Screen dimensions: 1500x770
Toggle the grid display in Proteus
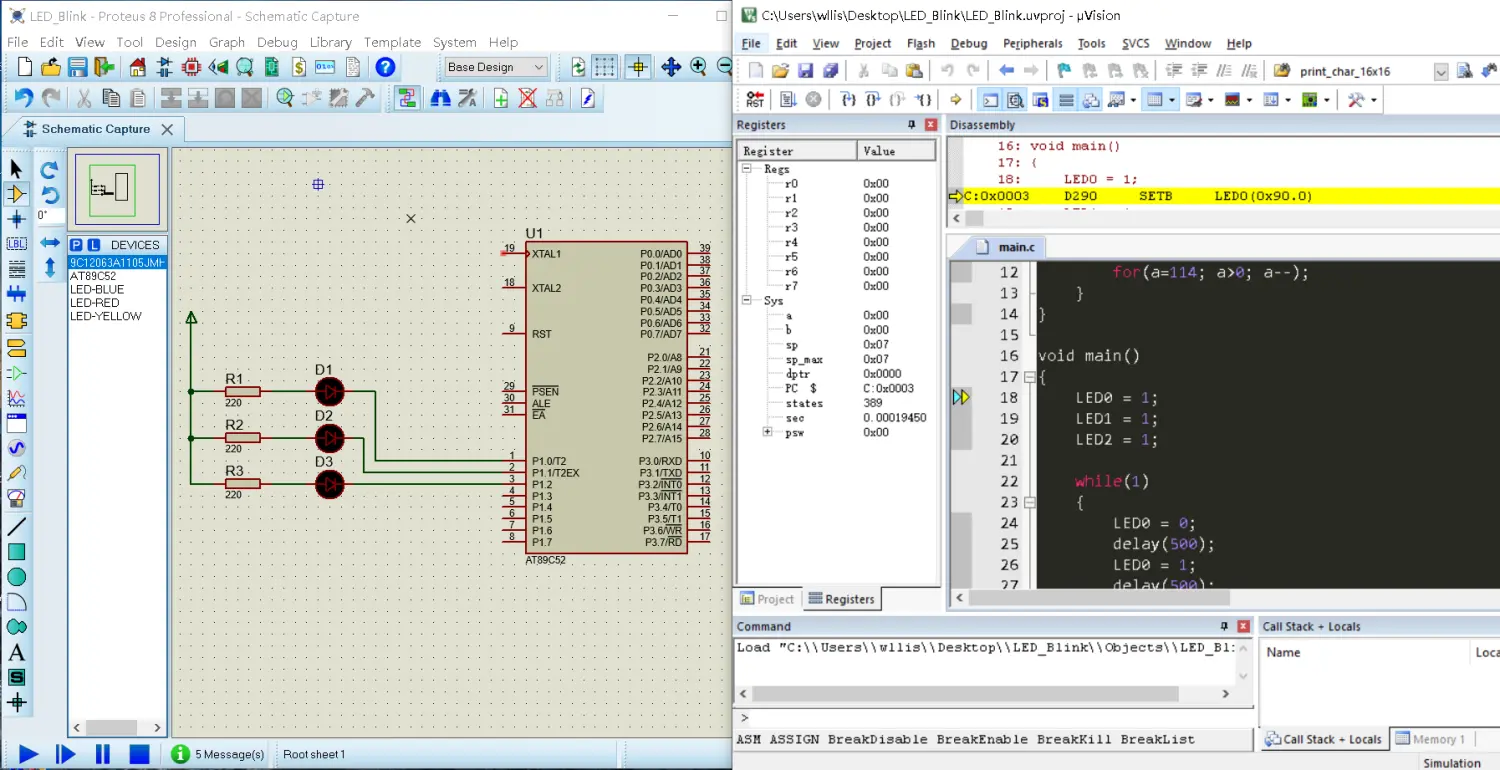604,68
